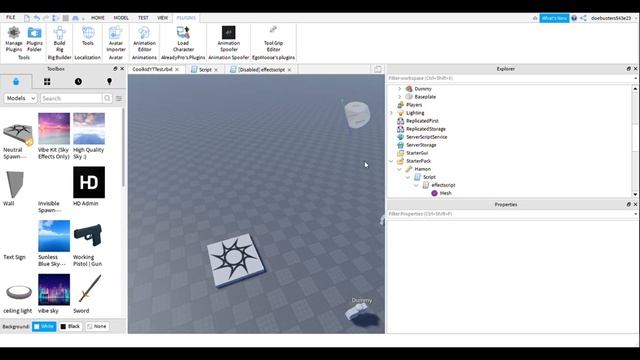Click the Load Character plugin

[x=183, y=39]
